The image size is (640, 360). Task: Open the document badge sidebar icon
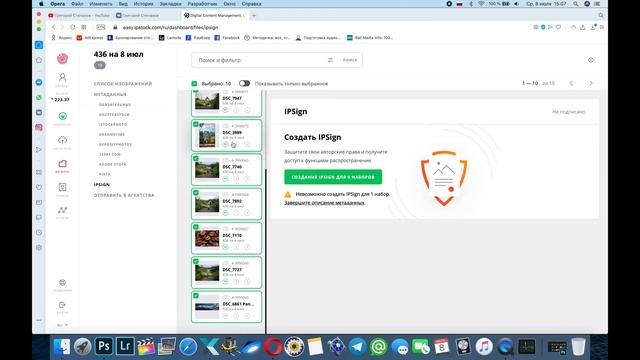pos(62,187)
